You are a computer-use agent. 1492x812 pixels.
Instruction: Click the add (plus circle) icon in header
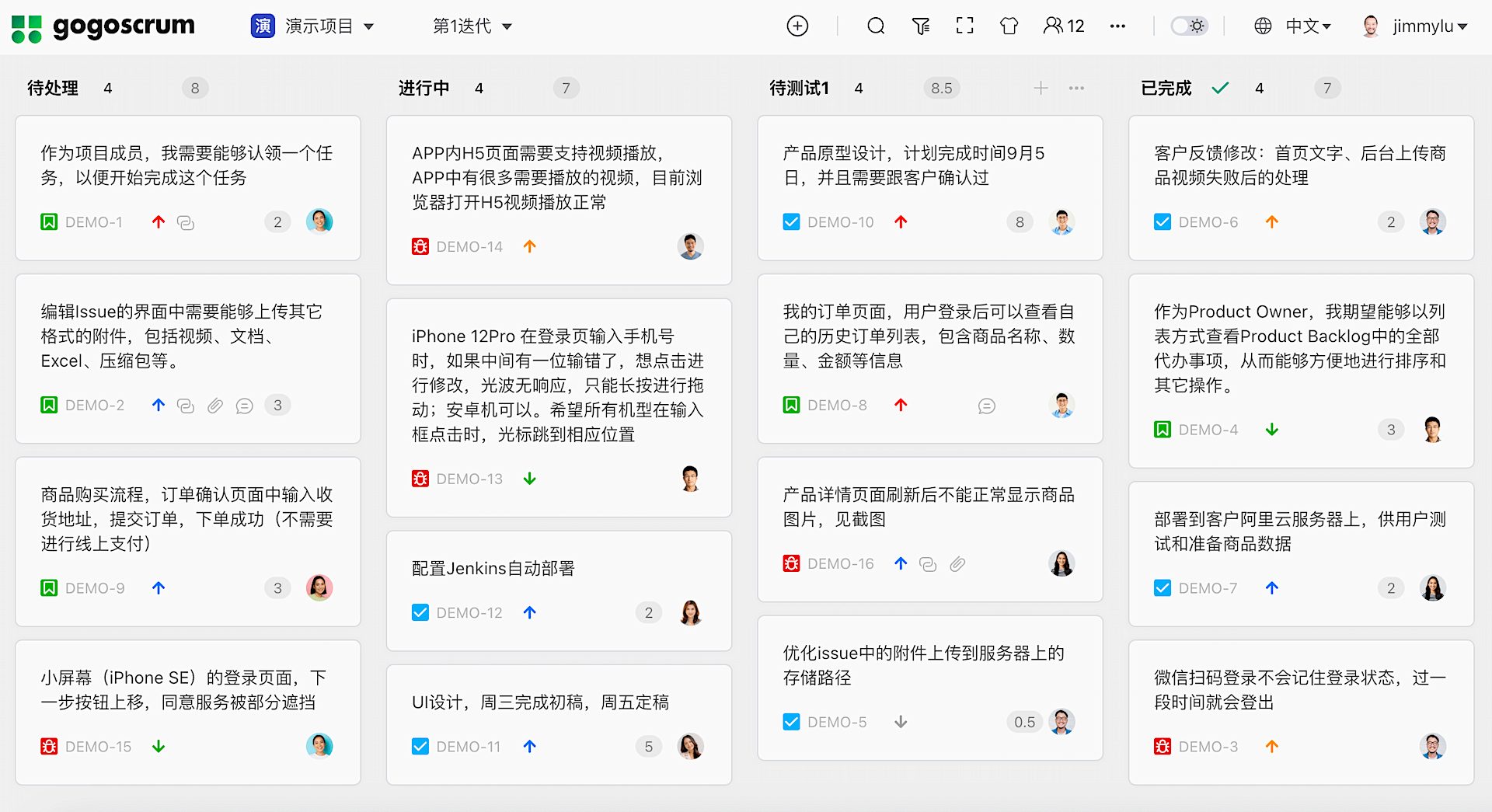[797, 26]
